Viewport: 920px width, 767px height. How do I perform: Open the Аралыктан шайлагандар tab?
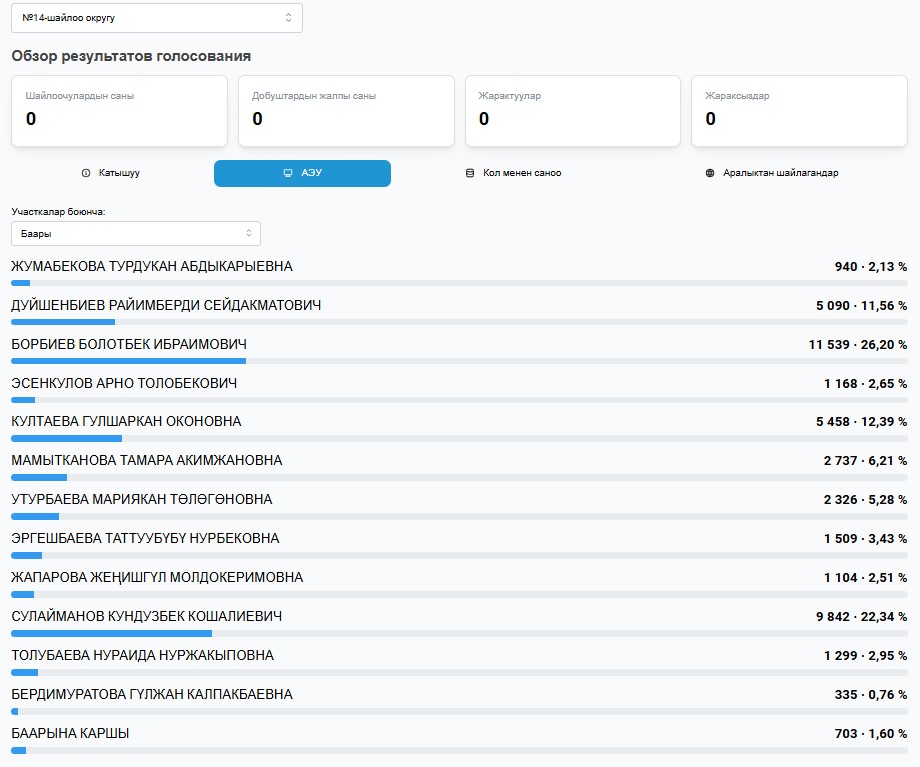click(x=772, y=173)
